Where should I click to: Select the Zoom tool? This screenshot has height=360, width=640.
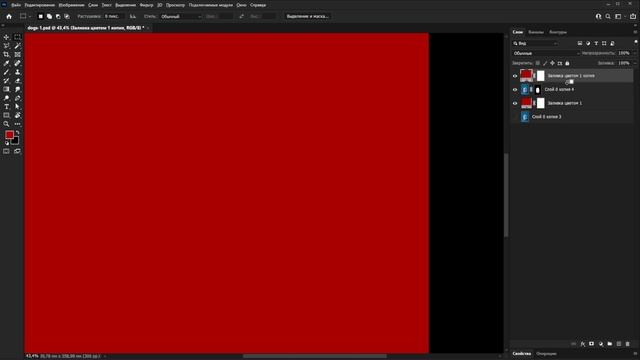pyautogui.click(x=6, y=124)
